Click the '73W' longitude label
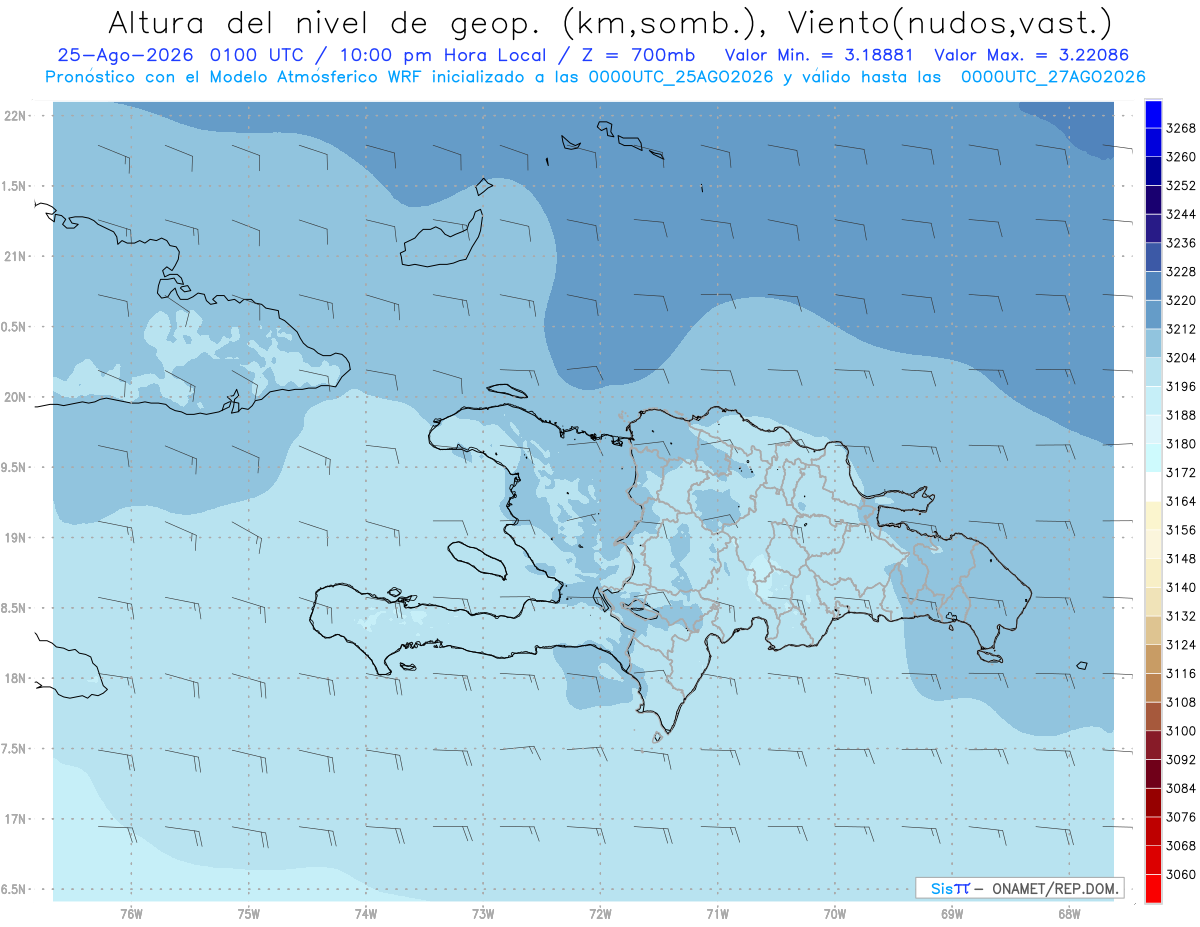The height and width of the screenshot is (927, 1200). click(x=483, y=914)
